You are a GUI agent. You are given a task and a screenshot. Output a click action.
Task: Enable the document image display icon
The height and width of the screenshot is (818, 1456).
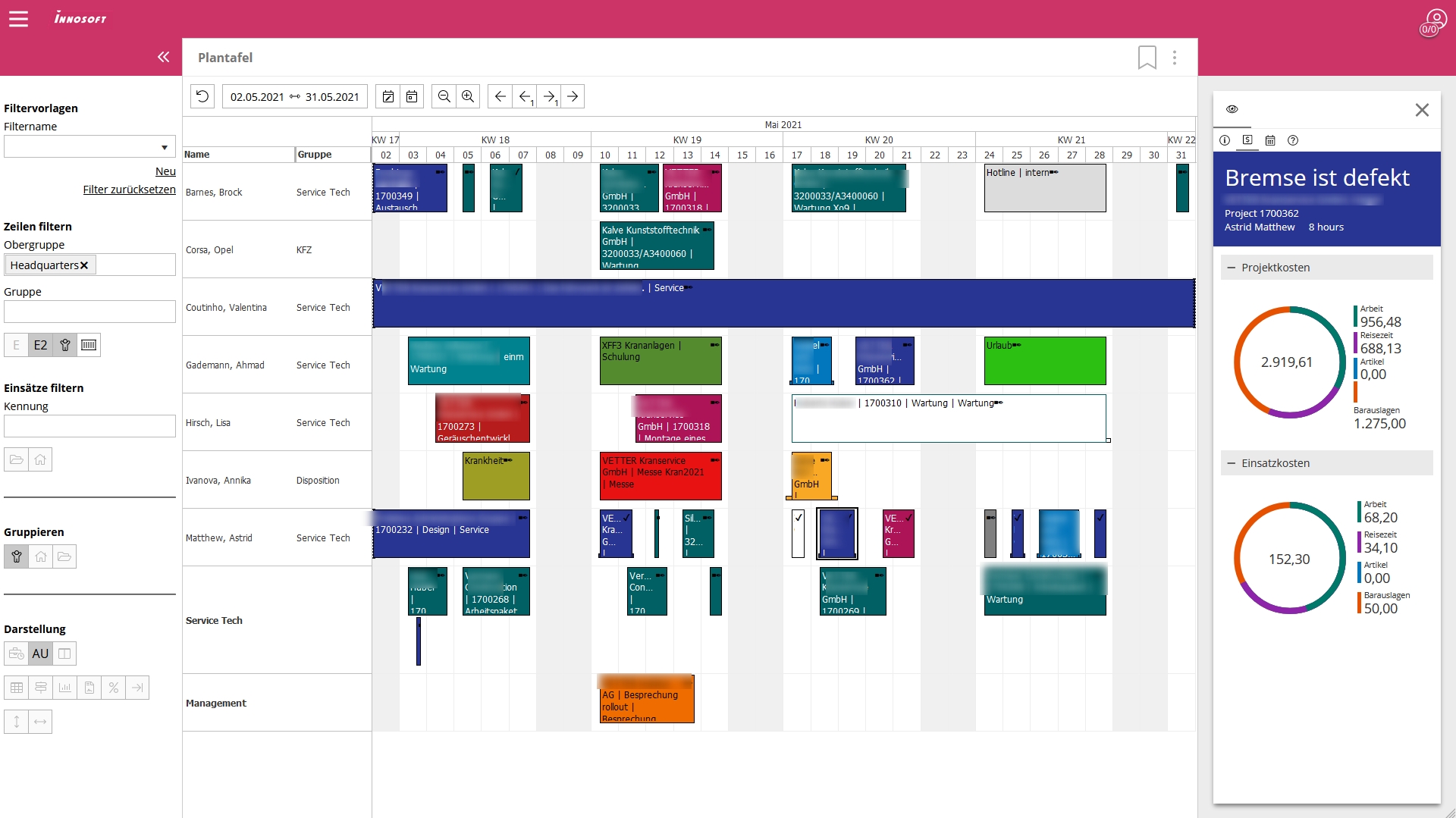click(89, 688)
